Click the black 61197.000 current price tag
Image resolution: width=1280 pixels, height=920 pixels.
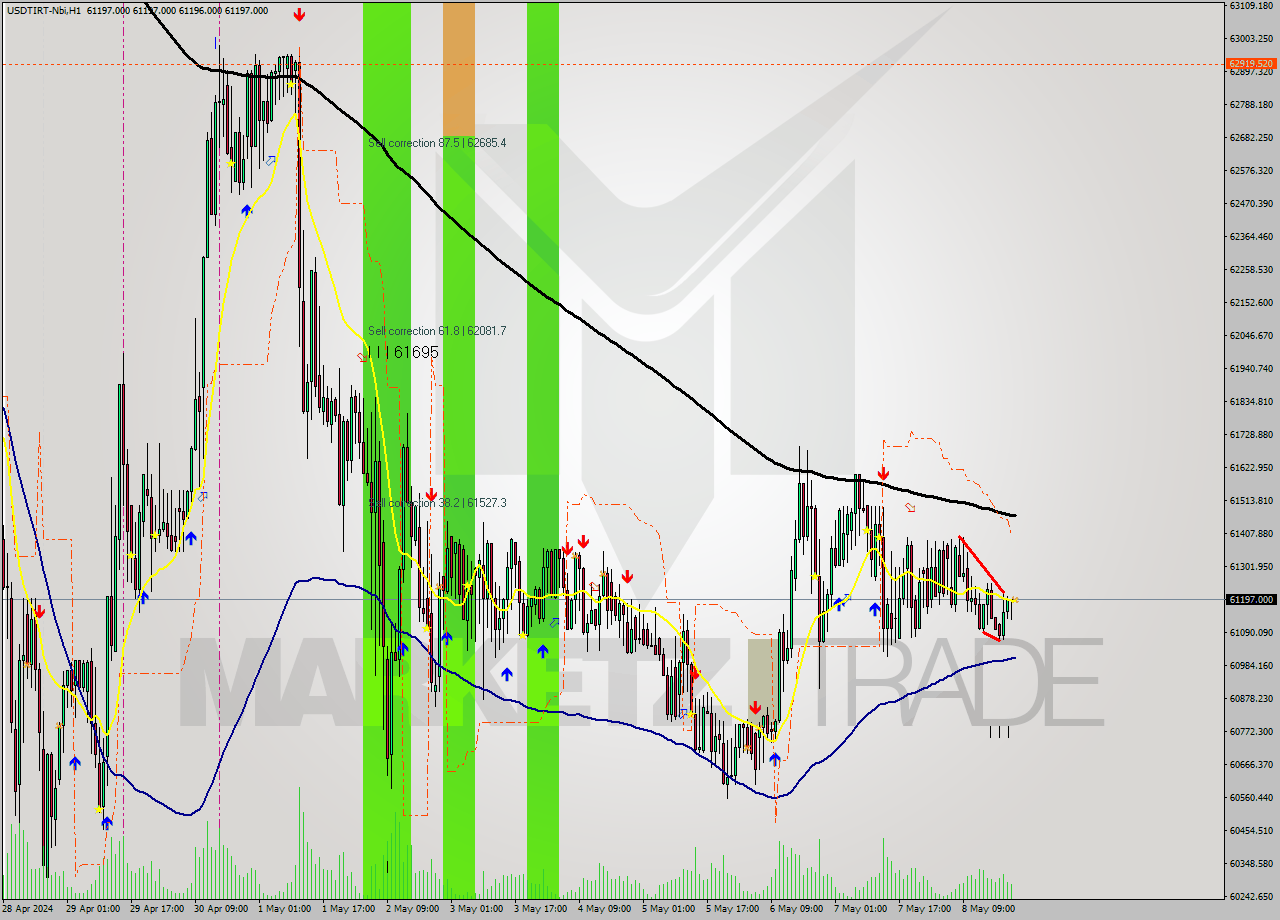pos(1251,600)
